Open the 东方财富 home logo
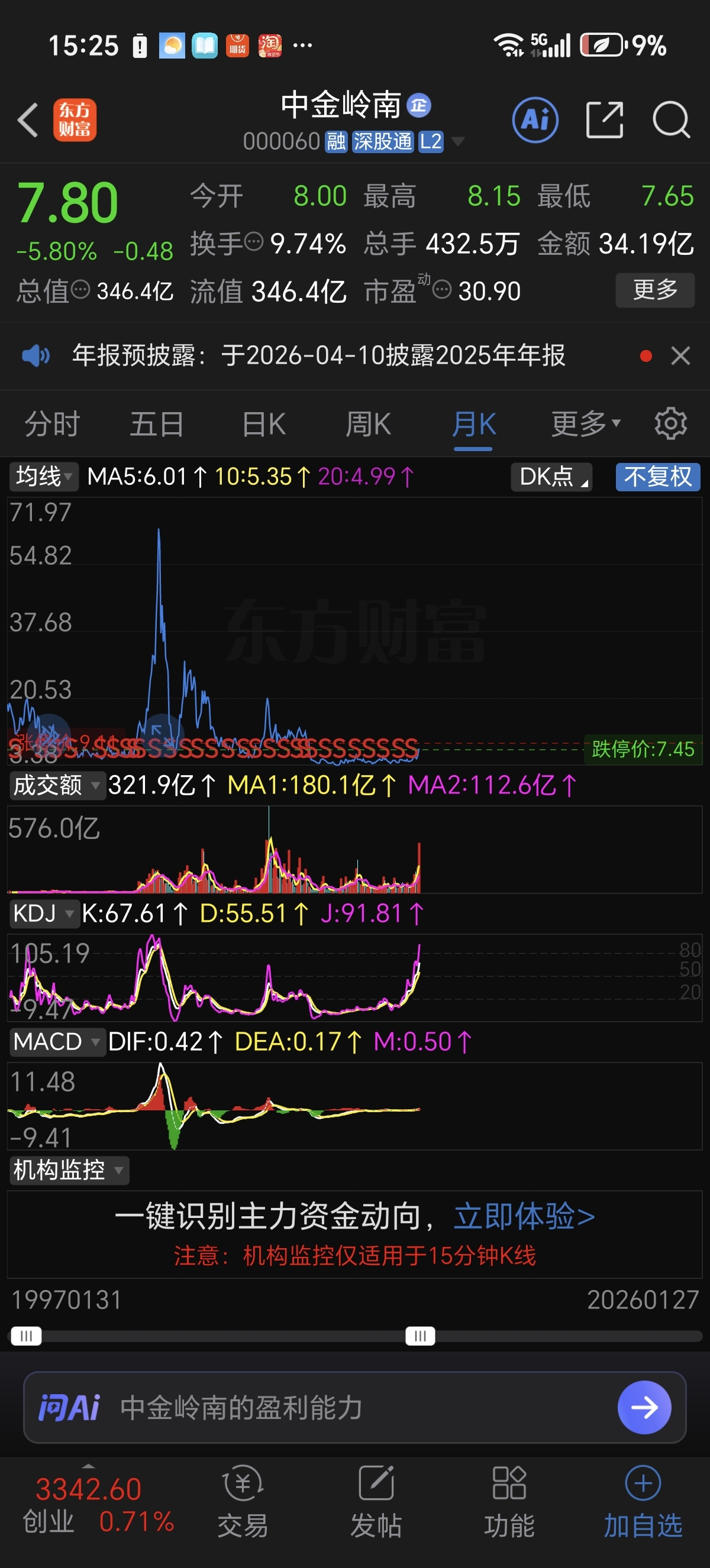Screen dimensions: 710x1568 pos(75,120)
